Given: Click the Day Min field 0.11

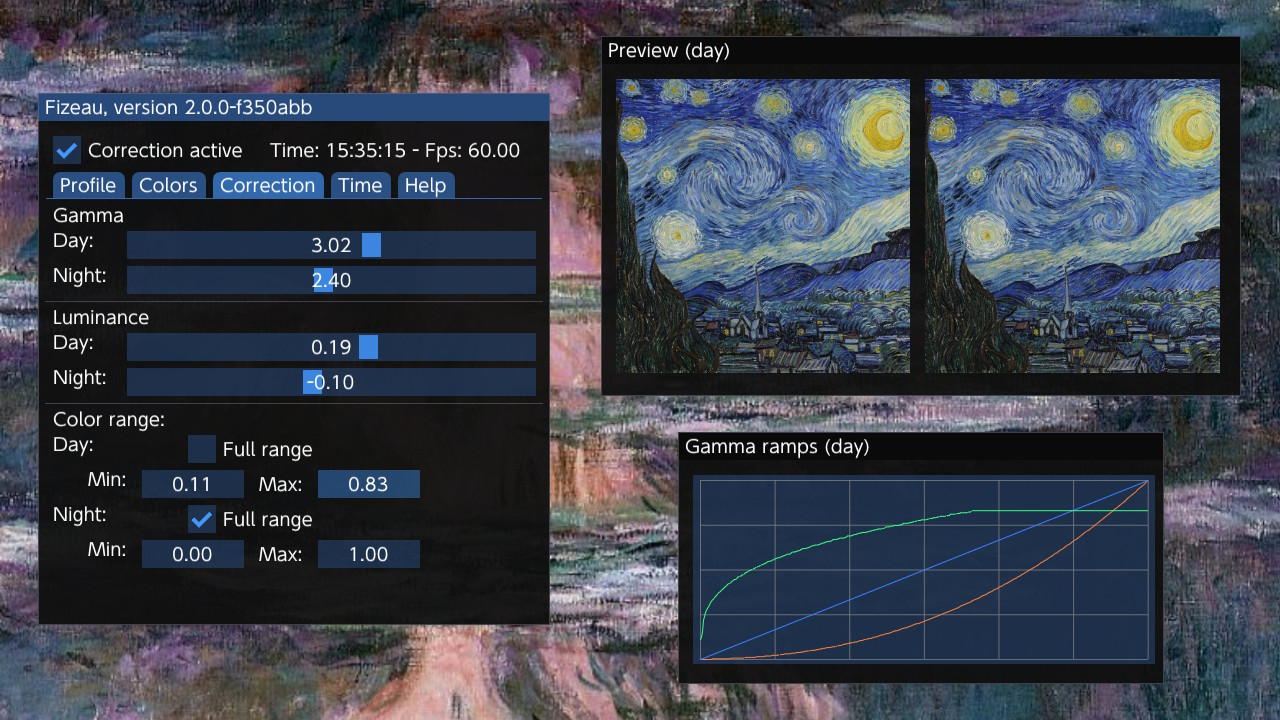Looking at the screenshot, I should tap(192, 484).
